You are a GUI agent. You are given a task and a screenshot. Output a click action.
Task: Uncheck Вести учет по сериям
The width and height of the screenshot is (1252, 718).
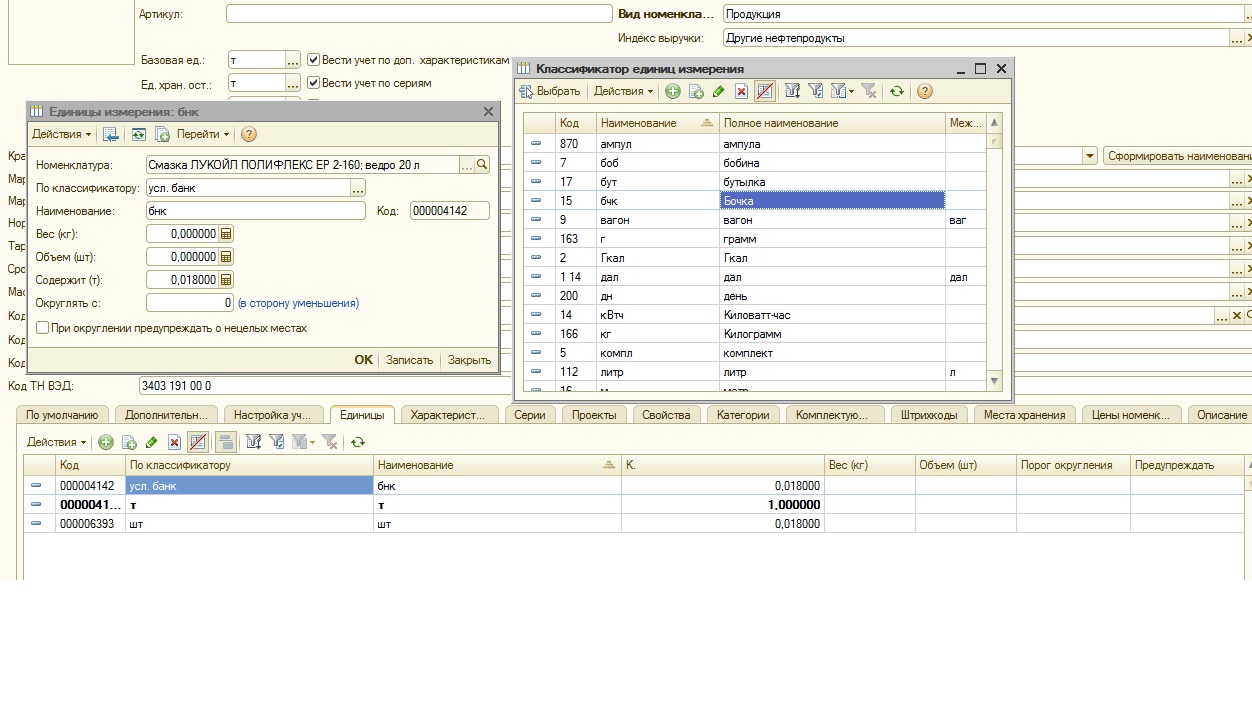coord(313,83)
